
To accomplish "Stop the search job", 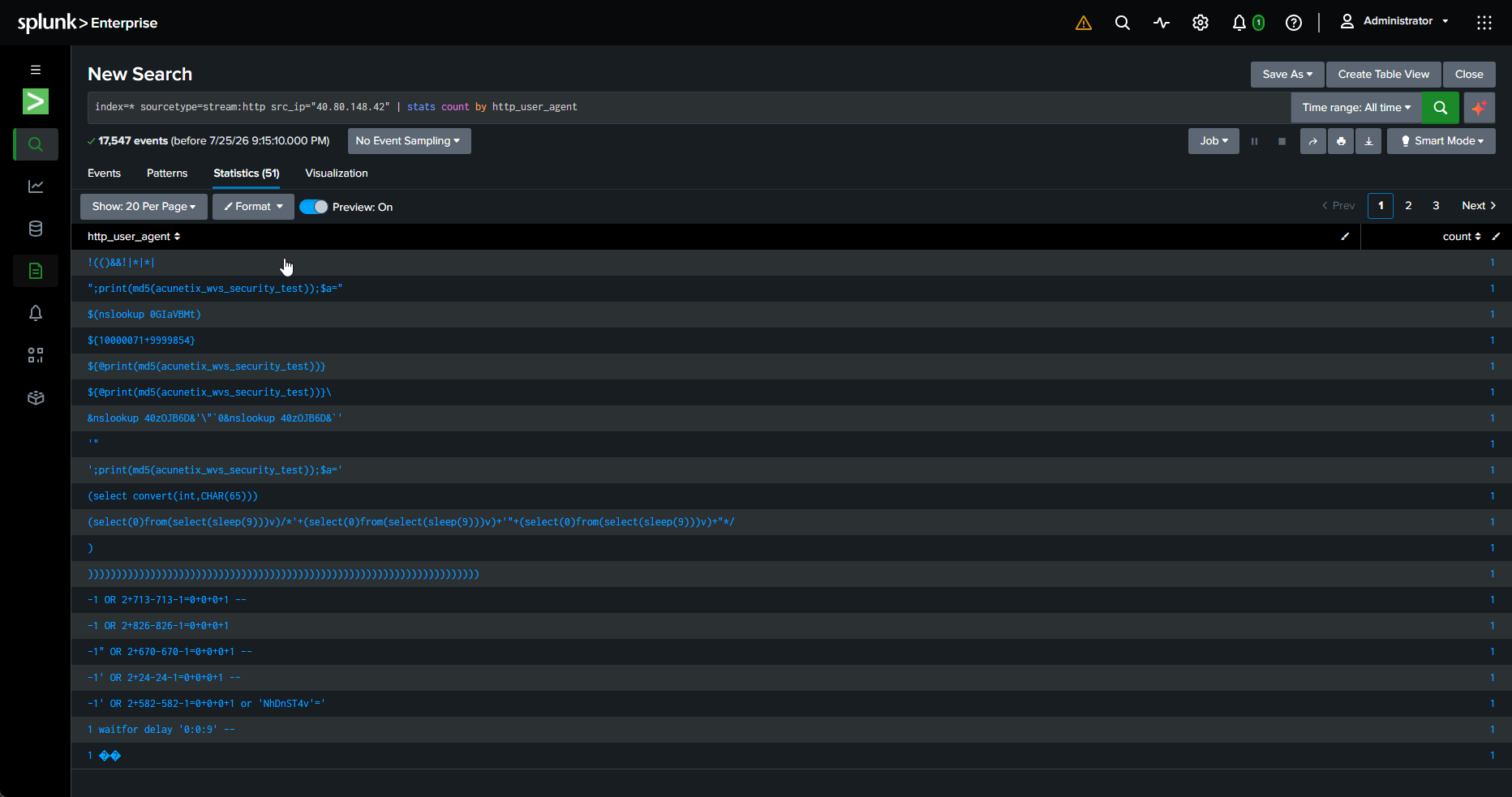I will [x=1282, y=141].
